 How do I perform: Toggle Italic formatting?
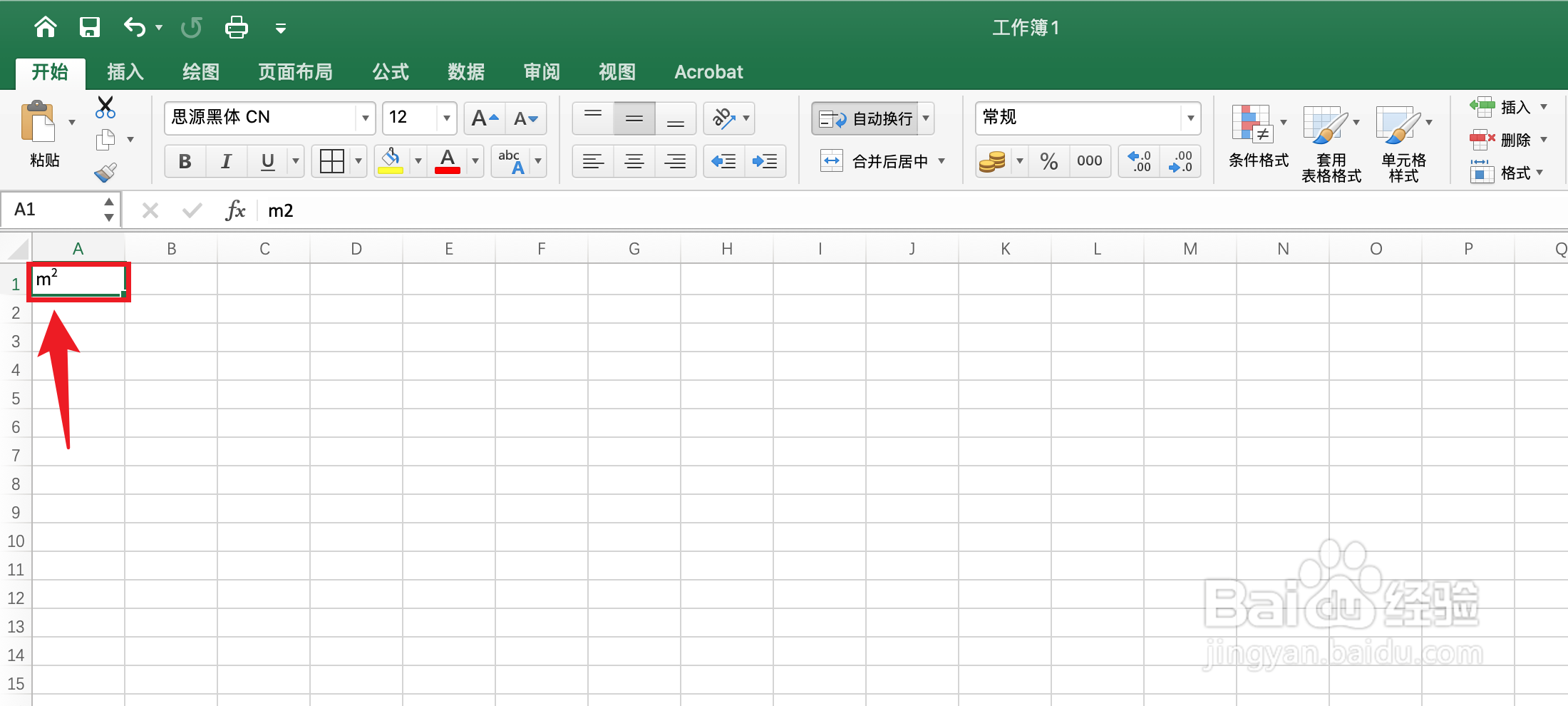227,161
